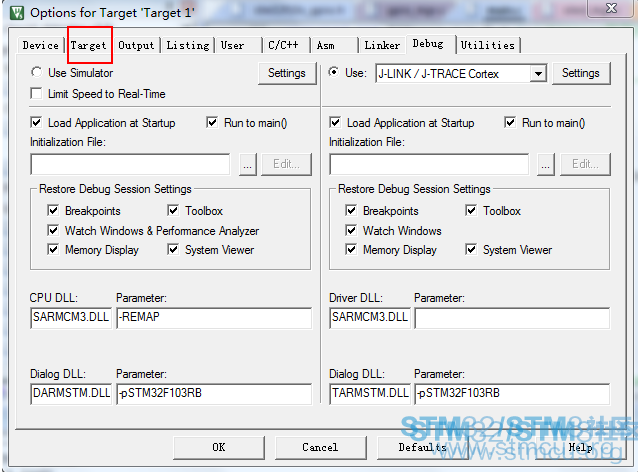Click the empty Driver DLL parameter field
The height and width of the screenshot is (472, 638).
click(512, 317)
